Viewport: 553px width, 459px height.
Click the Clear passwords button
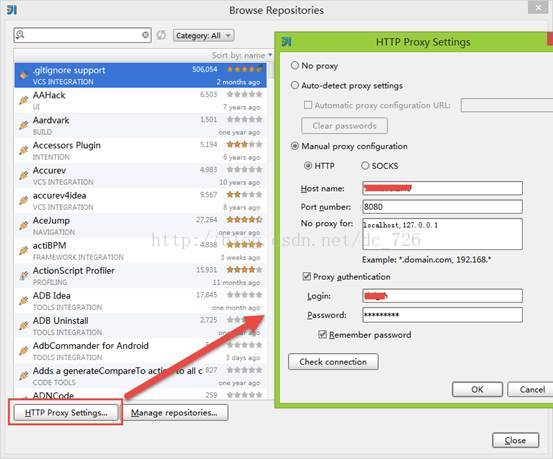[345, 126]
